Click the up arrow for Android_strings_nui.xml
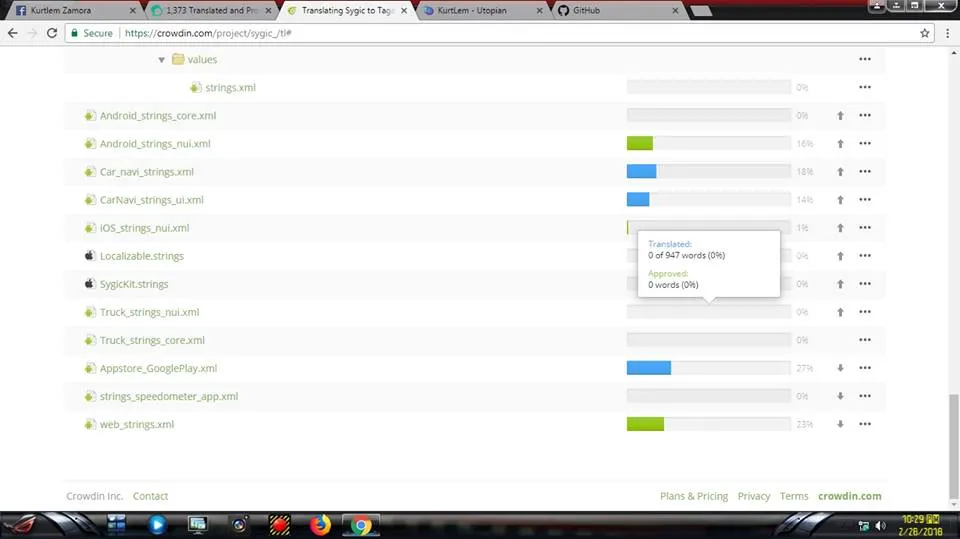 pos(840,144)
